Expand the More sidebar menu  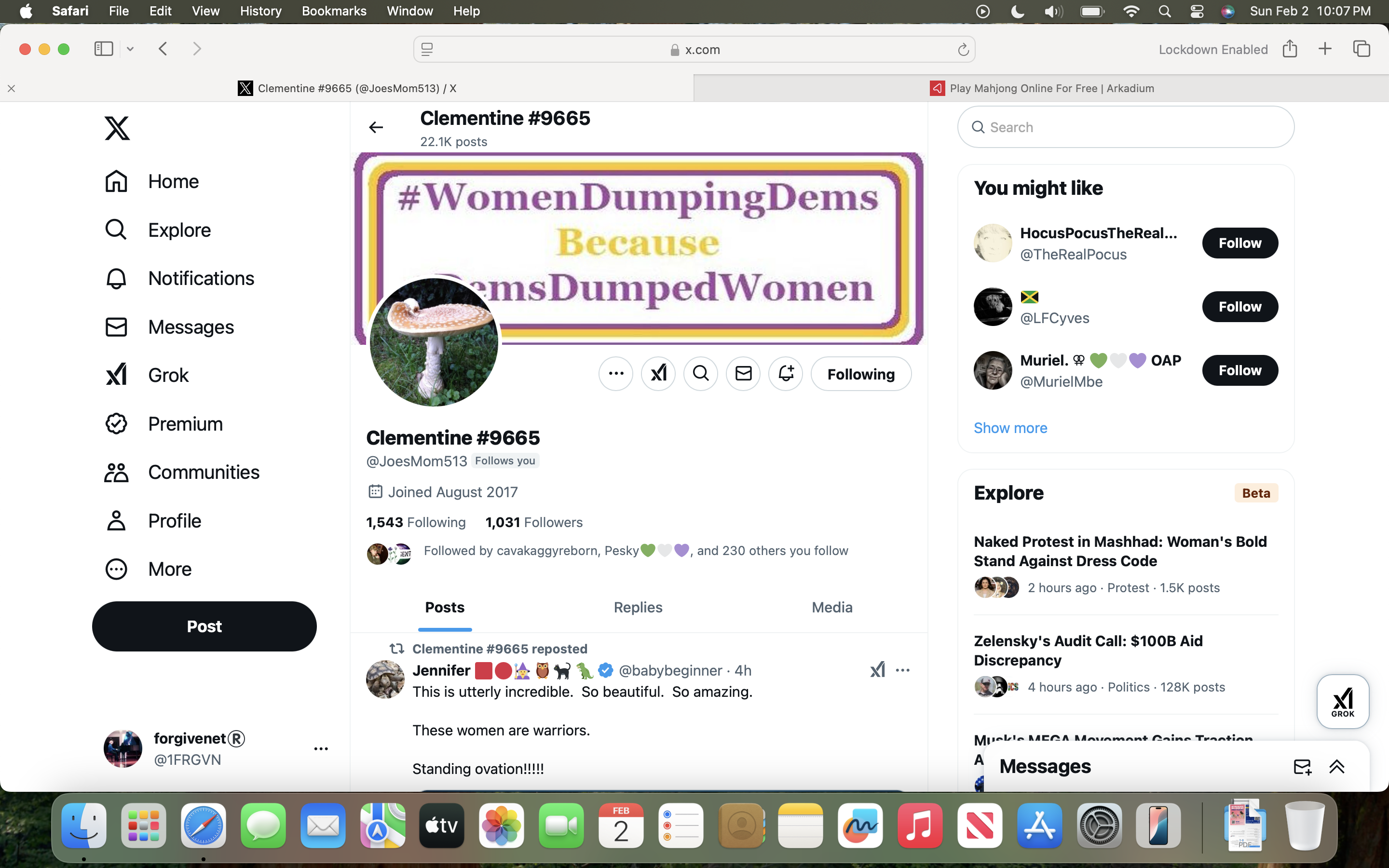148,569
